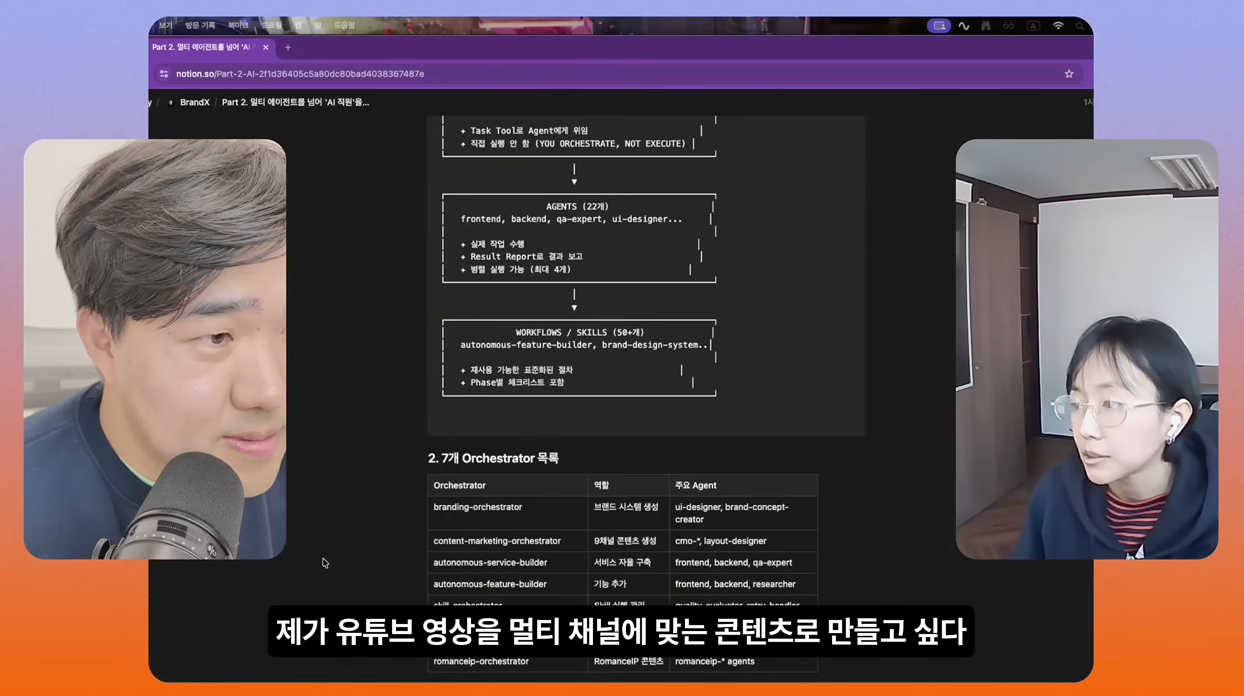
Task: Open Spotlight via the magnifier menu bar icon
Action: click(1080, 25)
